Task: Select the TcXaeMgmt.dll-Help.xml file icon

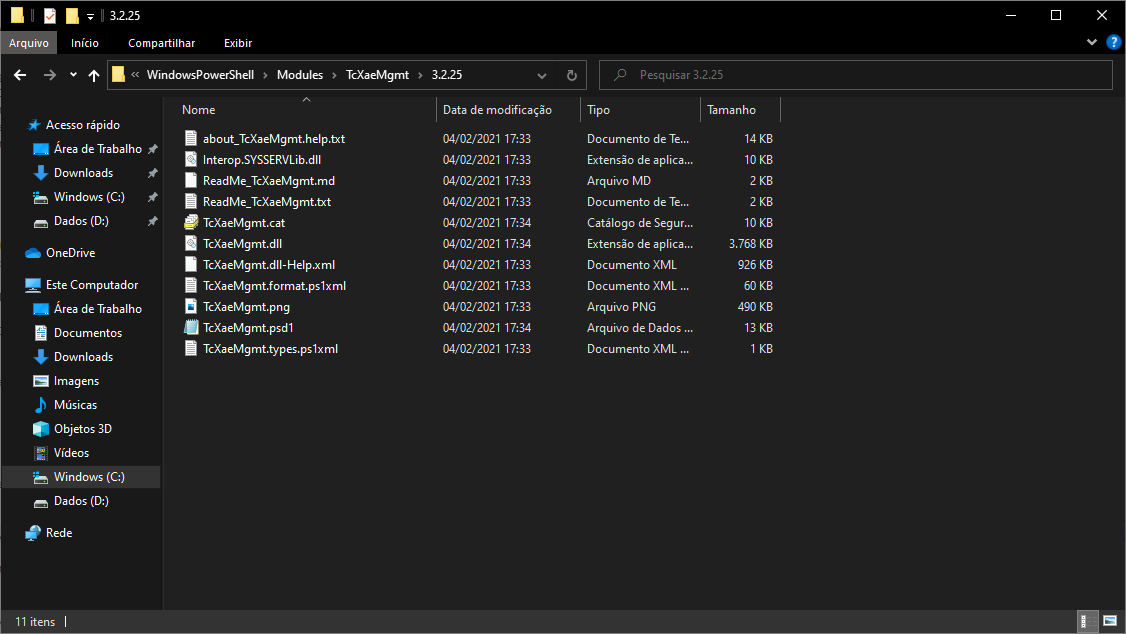Action: click(x=191, y=264)
